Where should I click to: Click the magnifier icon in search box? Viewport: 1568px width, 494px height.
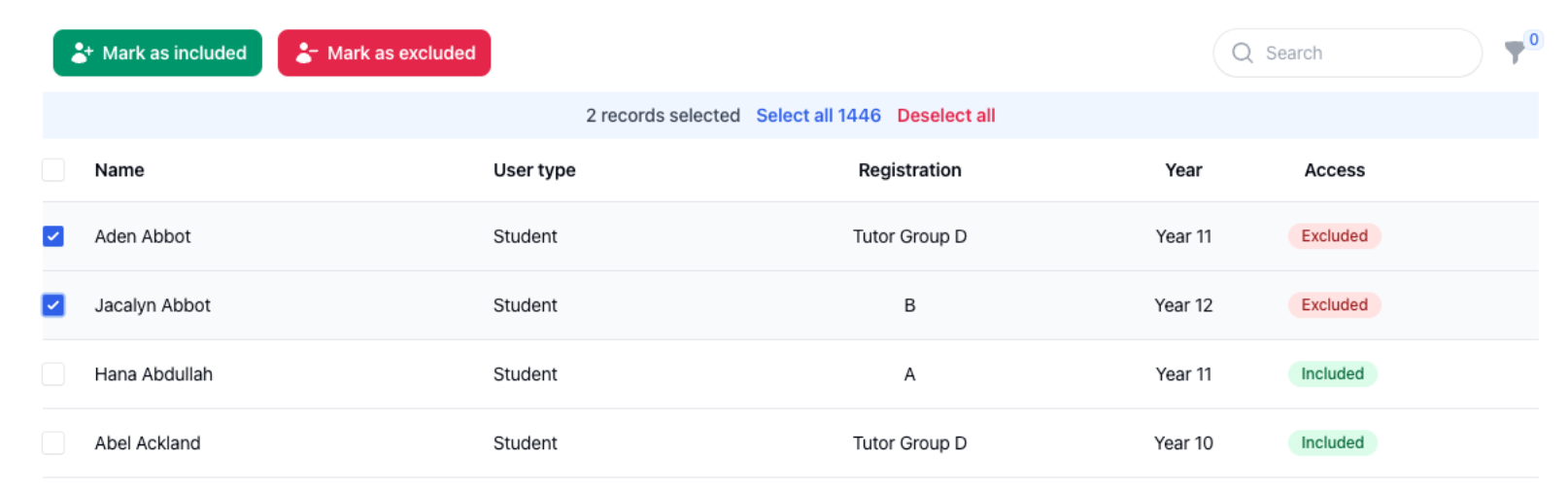coord(1243,53)
